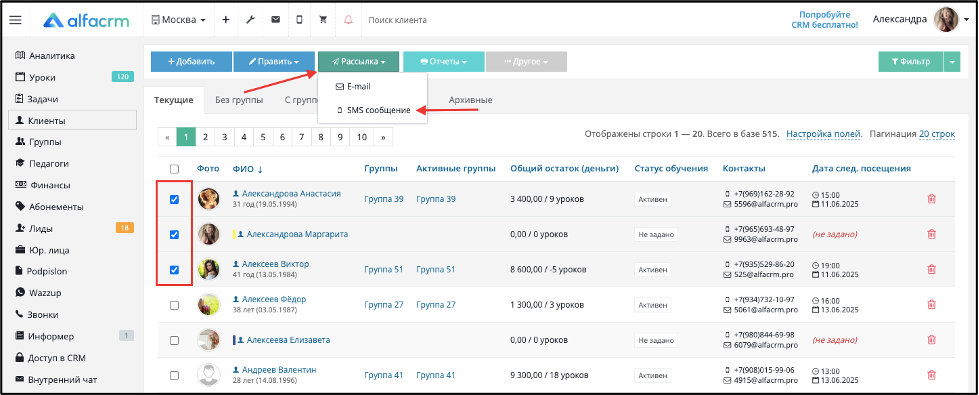
Task: Open the envelope mail icon in top bar
Action: [275, 20]
